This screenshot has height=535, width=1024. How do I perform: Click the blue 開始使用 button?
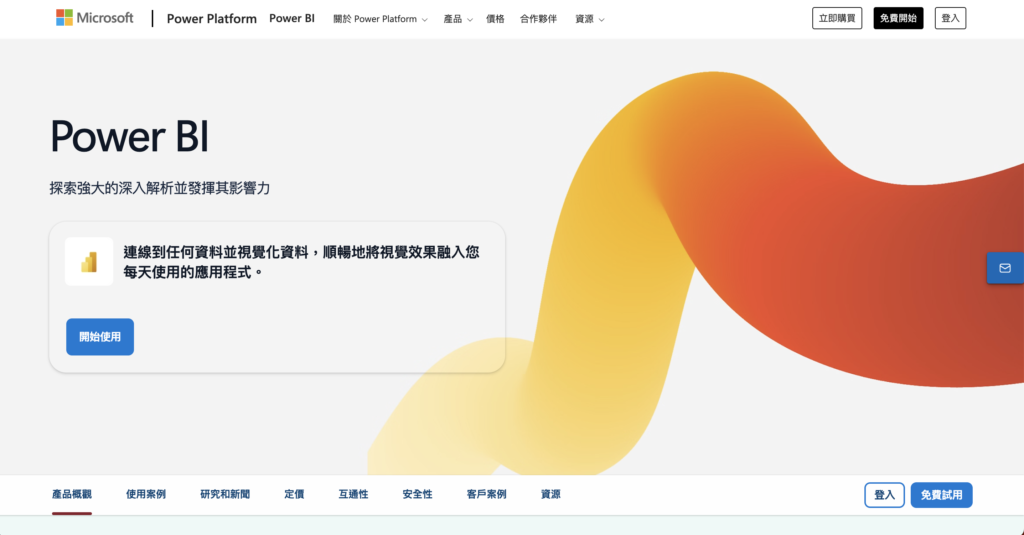pyautogui.click(x=100, y=337)
